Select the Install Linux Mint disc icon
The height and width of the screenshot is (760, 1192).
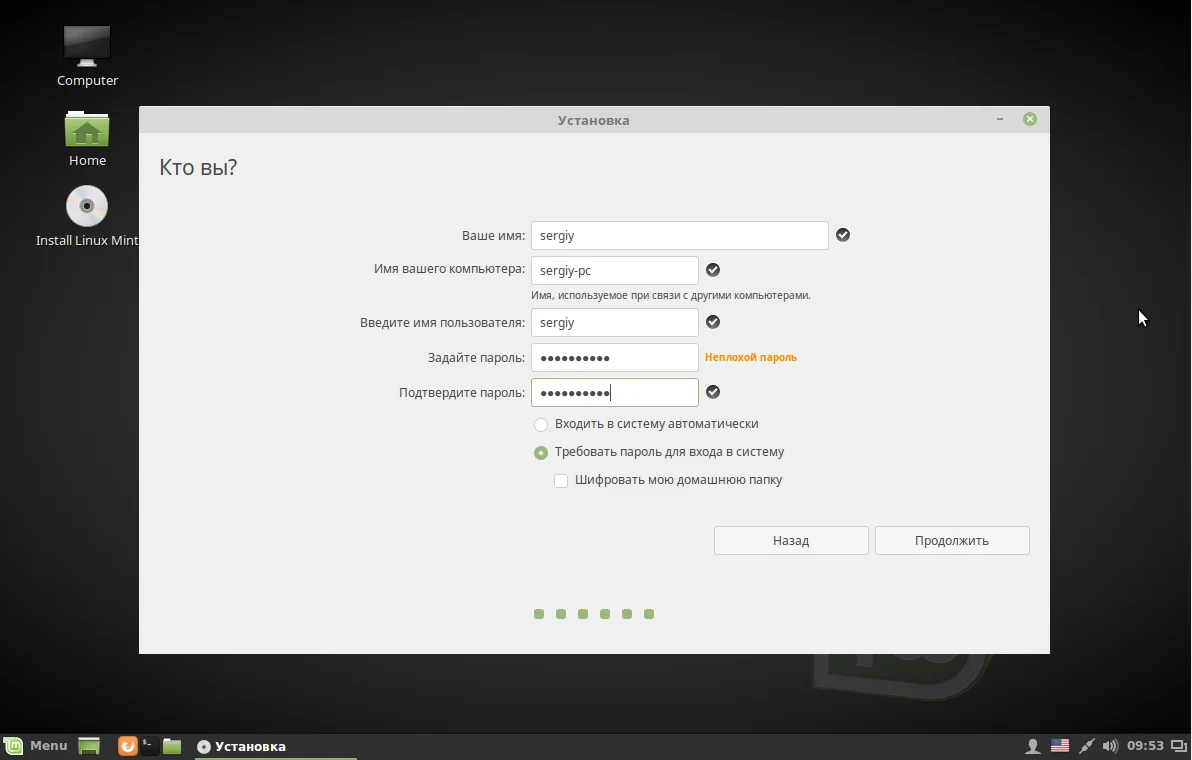click(87, 206)
